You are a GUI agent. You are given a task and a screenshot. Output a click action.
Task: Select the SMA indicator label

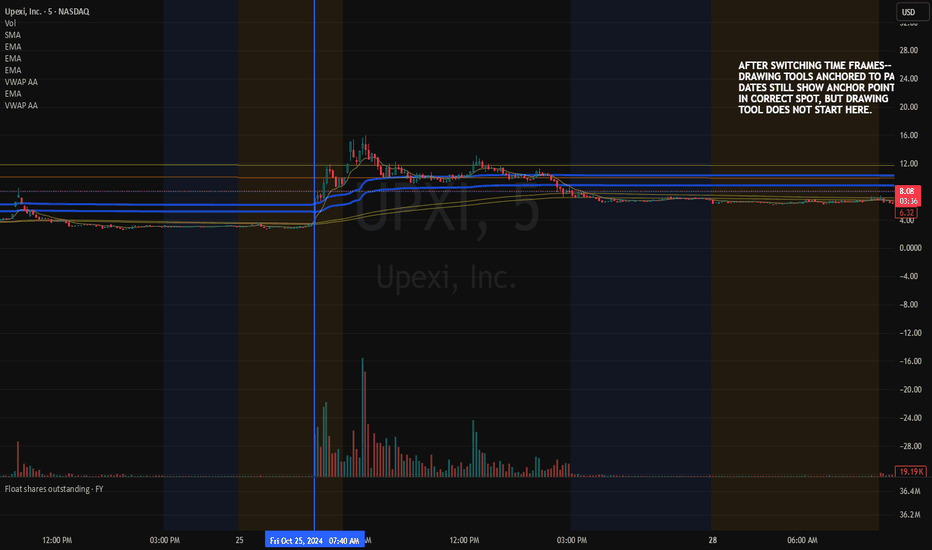pos(12,35)
